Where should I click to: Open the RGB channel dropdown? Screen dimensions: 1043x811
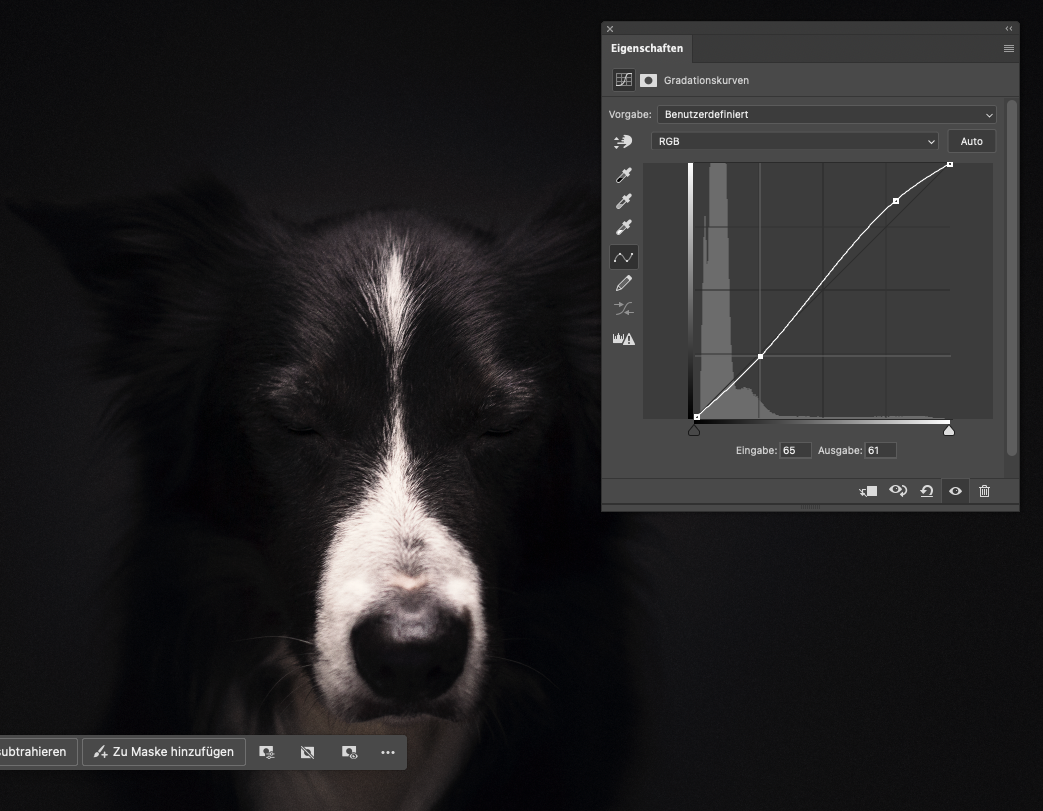pos(796,142)
